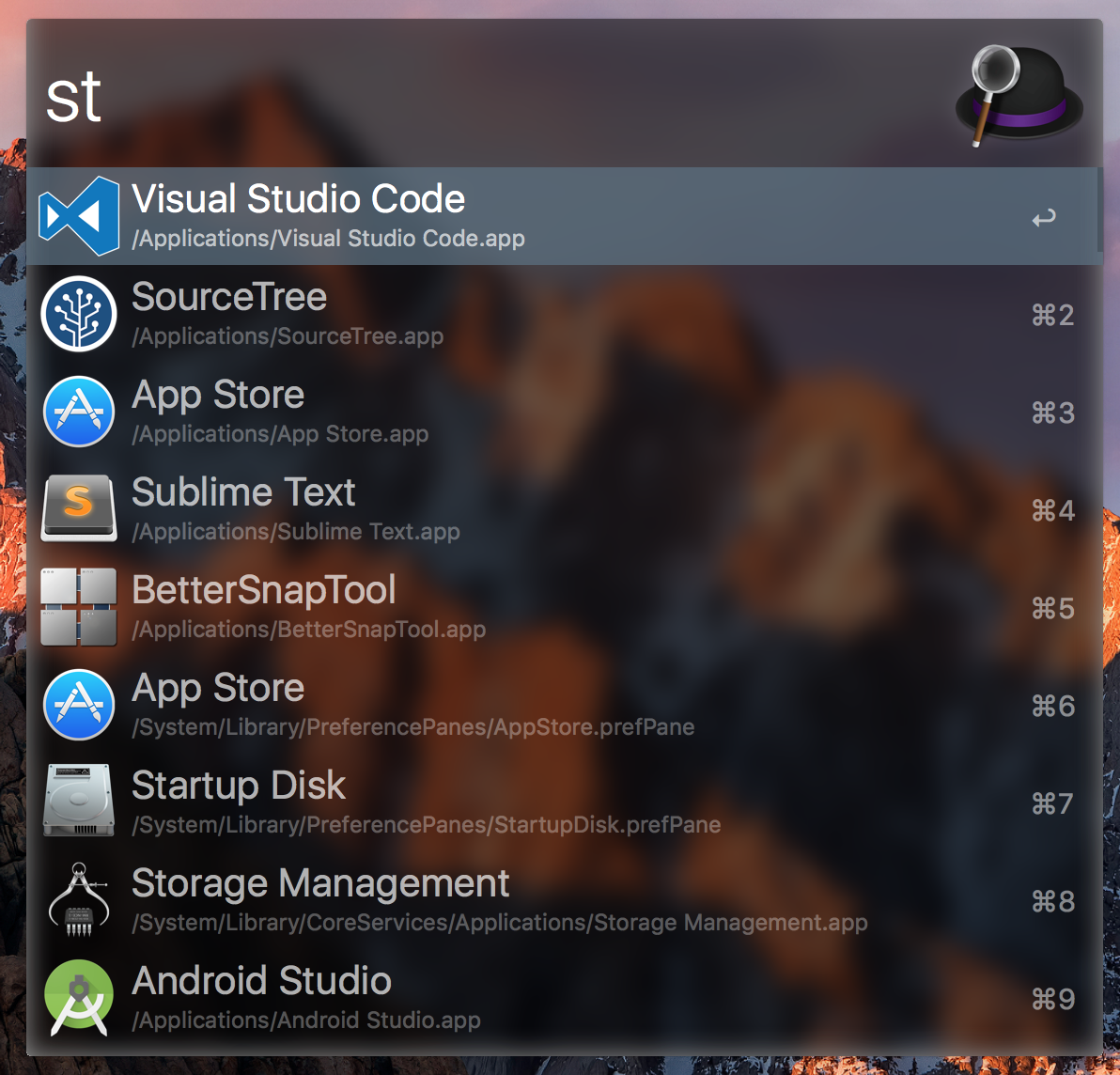Image resolution: width=1120 pixels, height=1075 pixels.
Task: Click the AppStore.prefPane result icon
Action: pos(79,705)
